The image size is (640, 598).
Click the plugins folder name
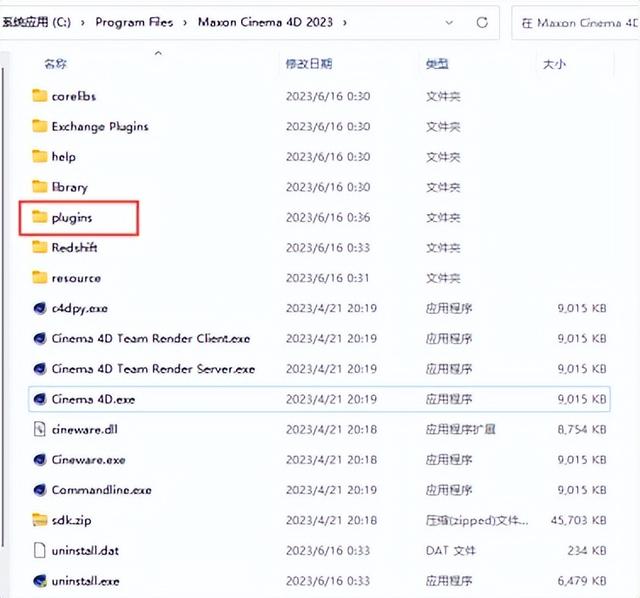(72, 218)
